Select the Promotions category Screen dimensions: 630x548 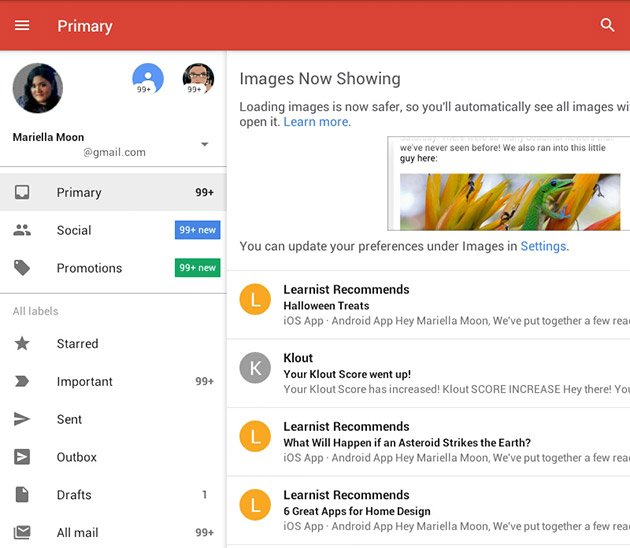89,268
